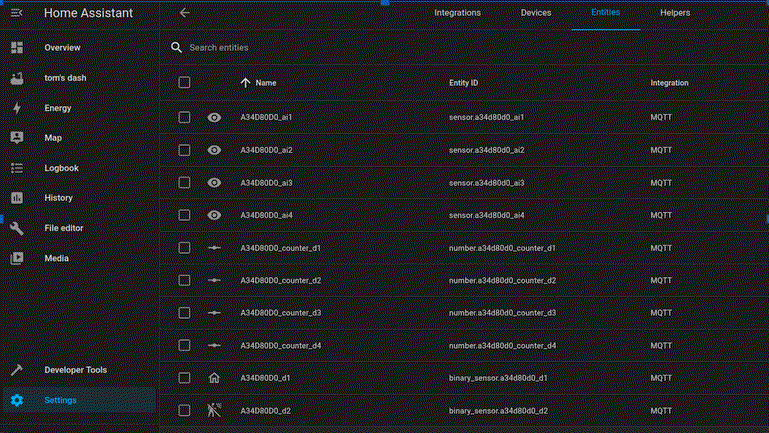Screen dimensions: 769x433
Task: Open Developer Tools hammer icon
Action: [x=17, y=370]
